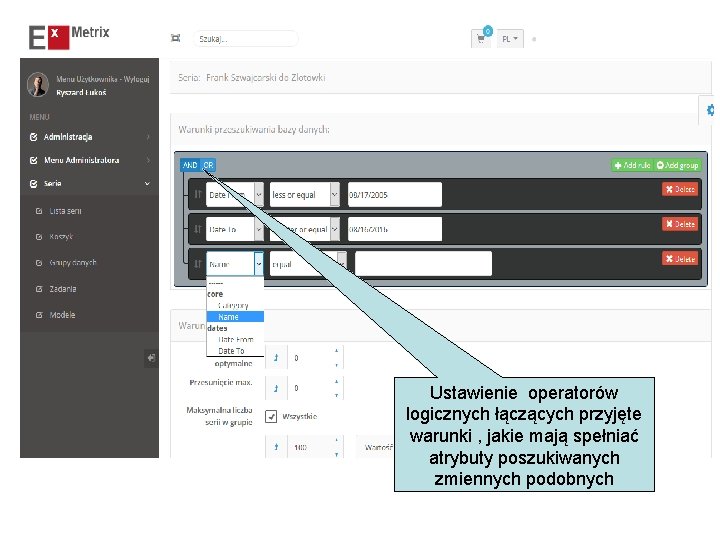This screenshot has width=720, height=540.
Task: Open the PL language dropdown
Action: pos(510,39)
